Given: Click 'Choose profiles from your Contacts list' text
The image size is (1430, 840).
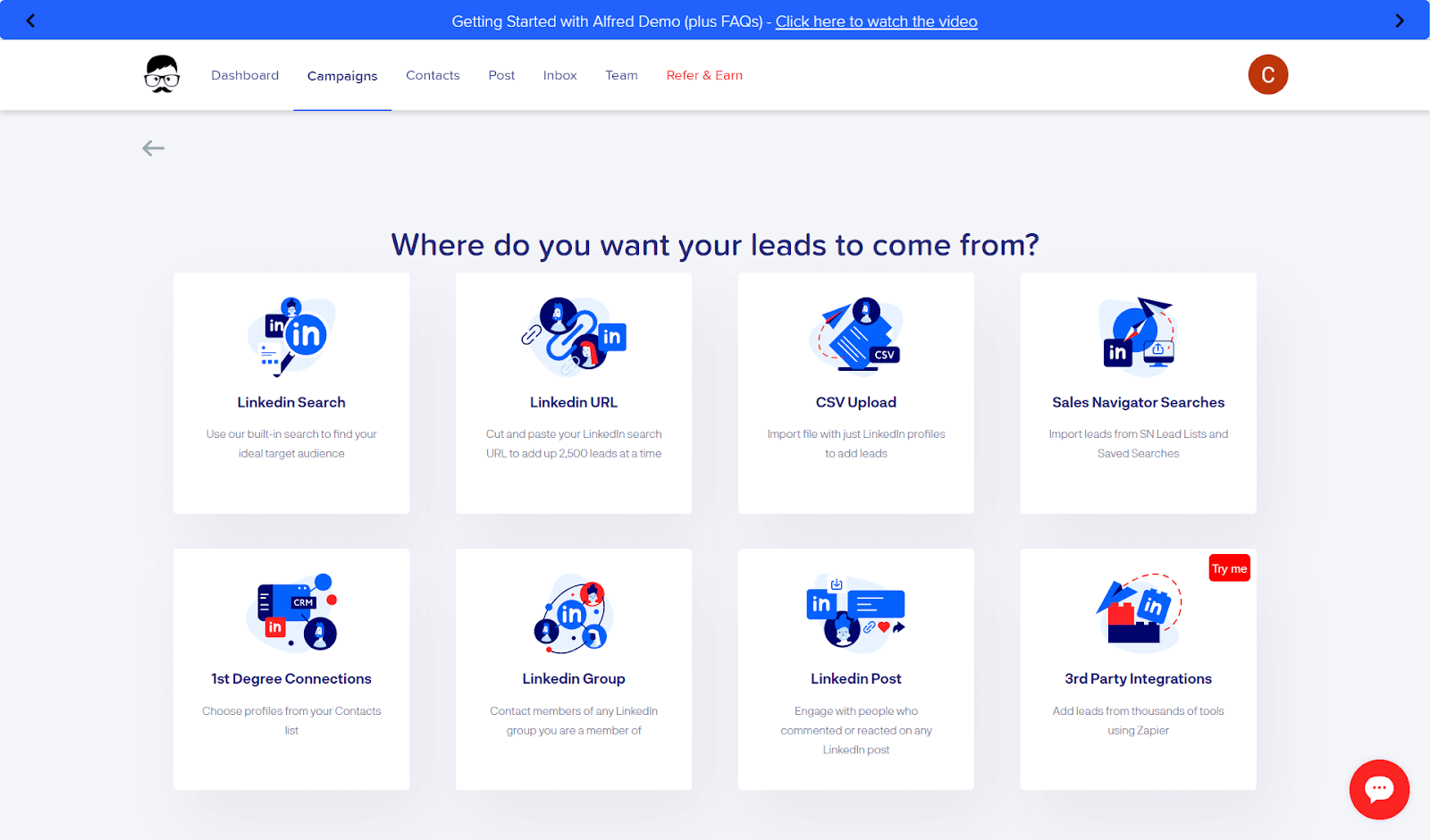Looking at the screenshot, I should pos(291,720).
